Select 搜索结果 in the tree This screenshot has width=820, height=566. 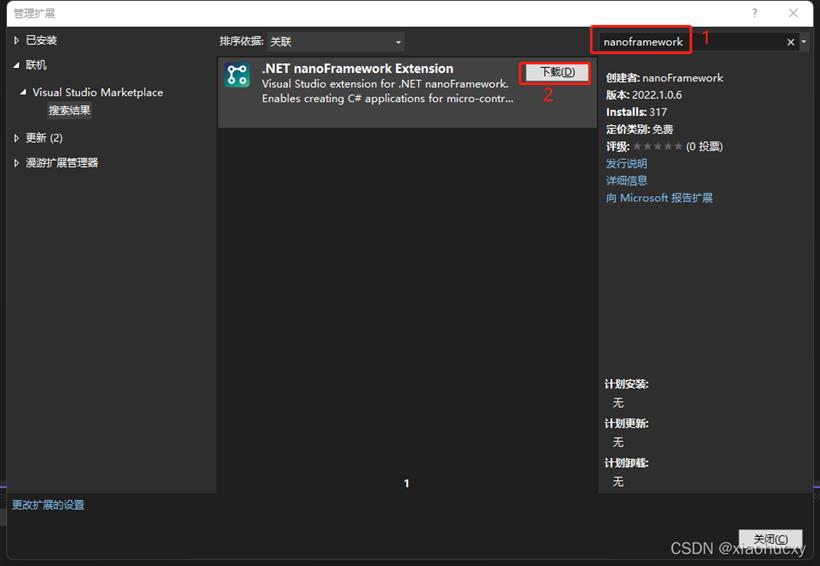click(x=69, y=110)
